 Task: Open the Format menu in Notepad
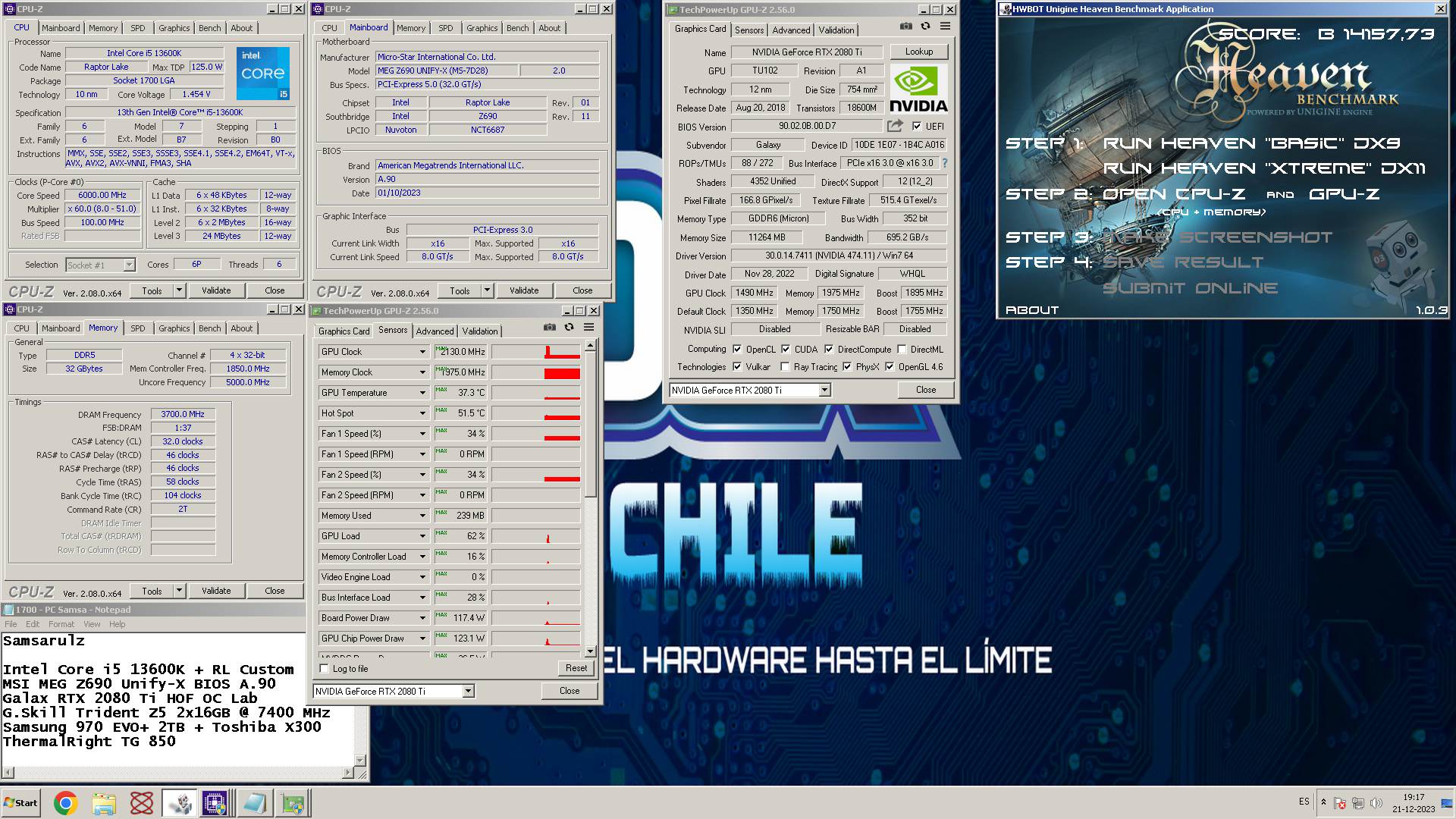(61, 624)
